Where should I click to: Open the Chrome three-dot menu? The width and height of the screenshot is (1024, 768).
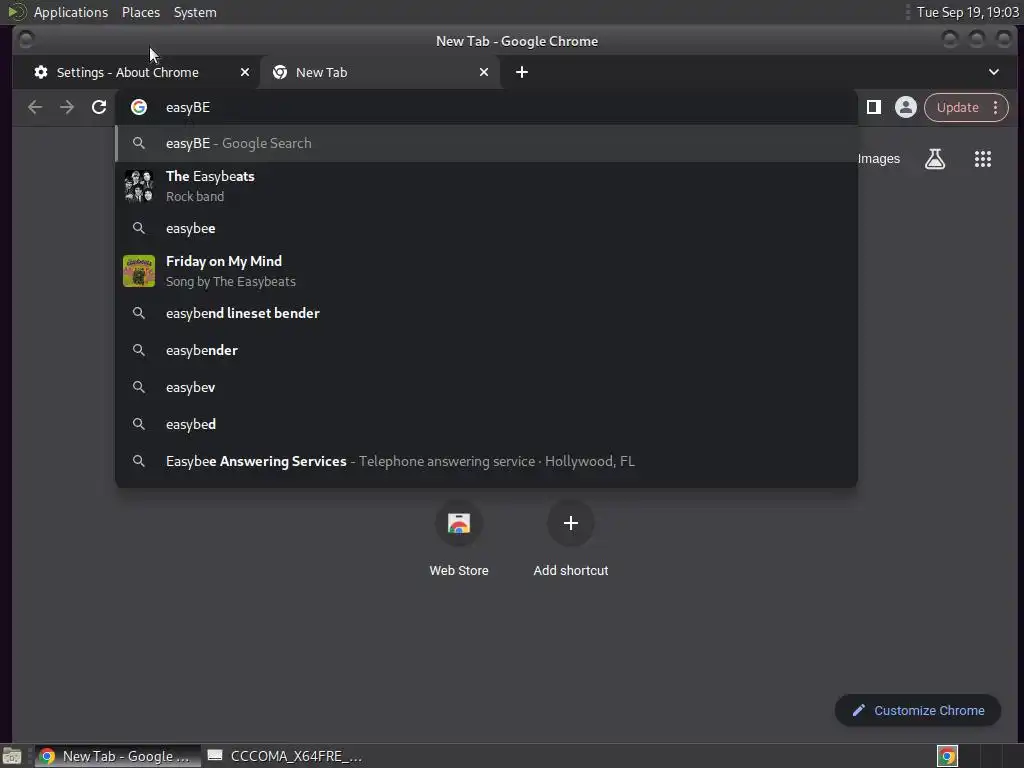pos(995,108)
